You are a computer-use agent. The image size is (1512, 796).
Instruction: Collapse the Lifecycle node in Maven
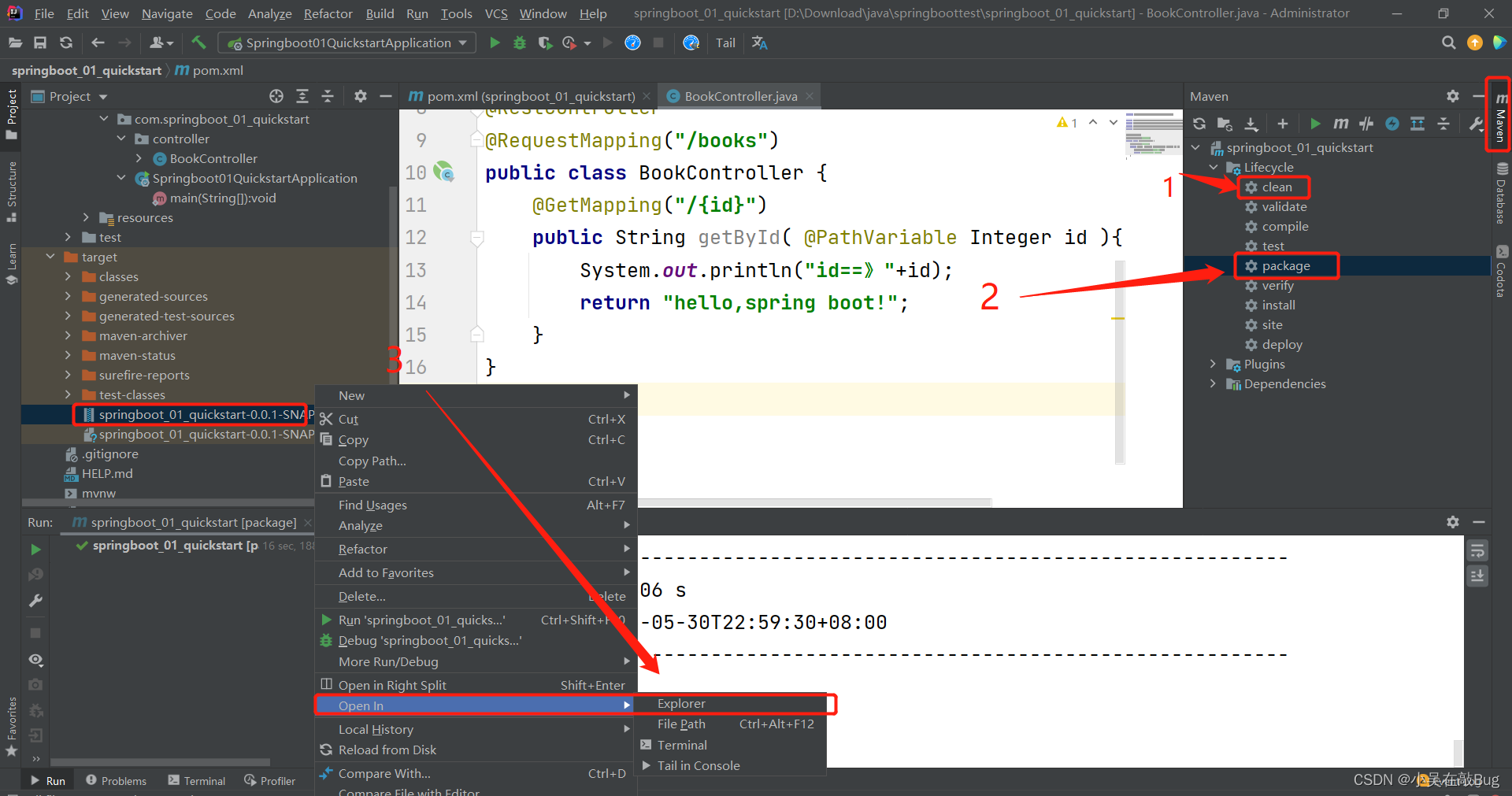[x=1214, y=167]
